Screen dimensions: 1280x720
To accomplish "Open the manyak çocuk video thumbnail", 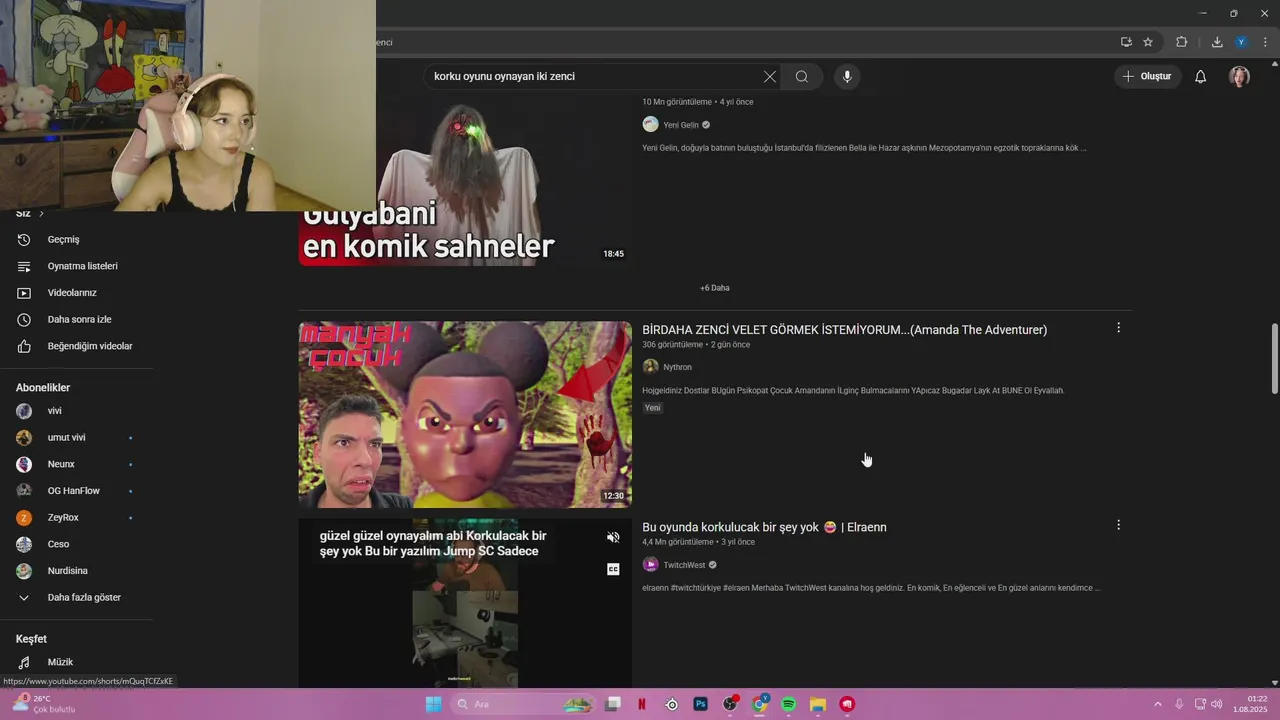I will [465, 414].
